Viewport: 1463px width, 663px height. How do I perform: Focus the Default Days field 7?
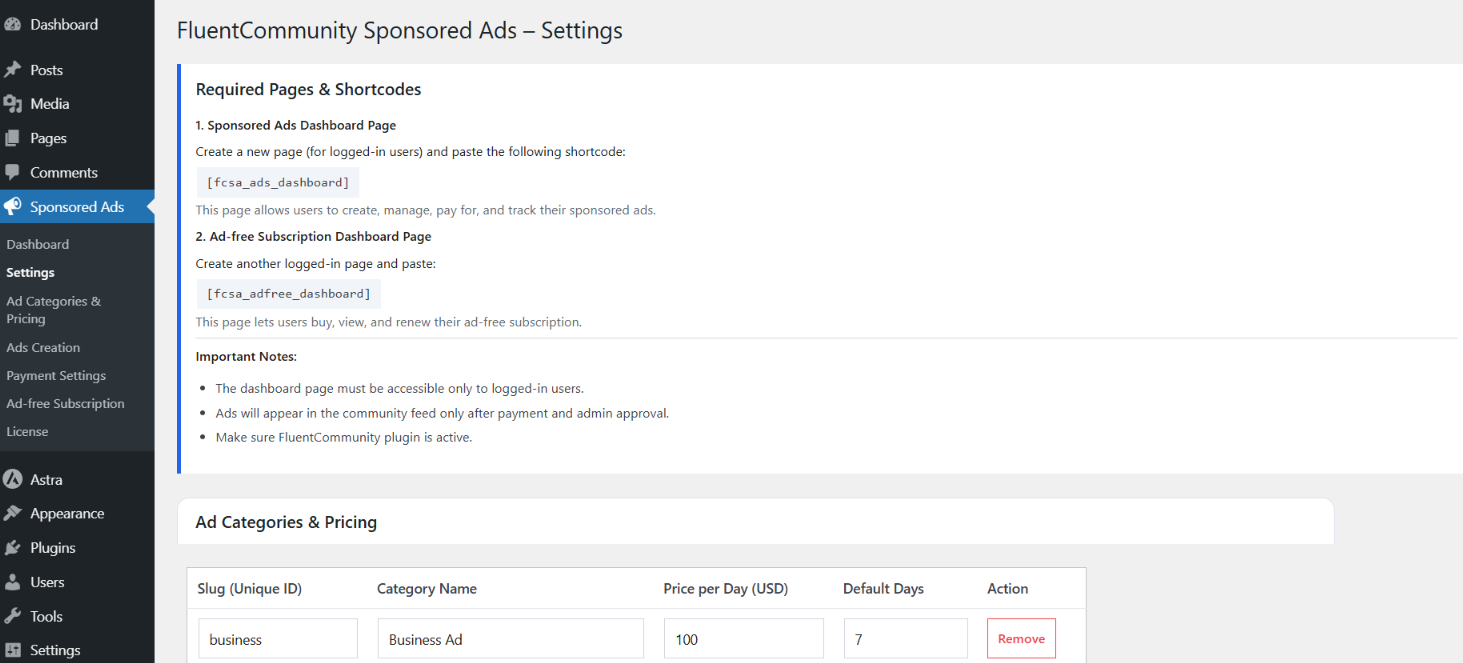906,638
